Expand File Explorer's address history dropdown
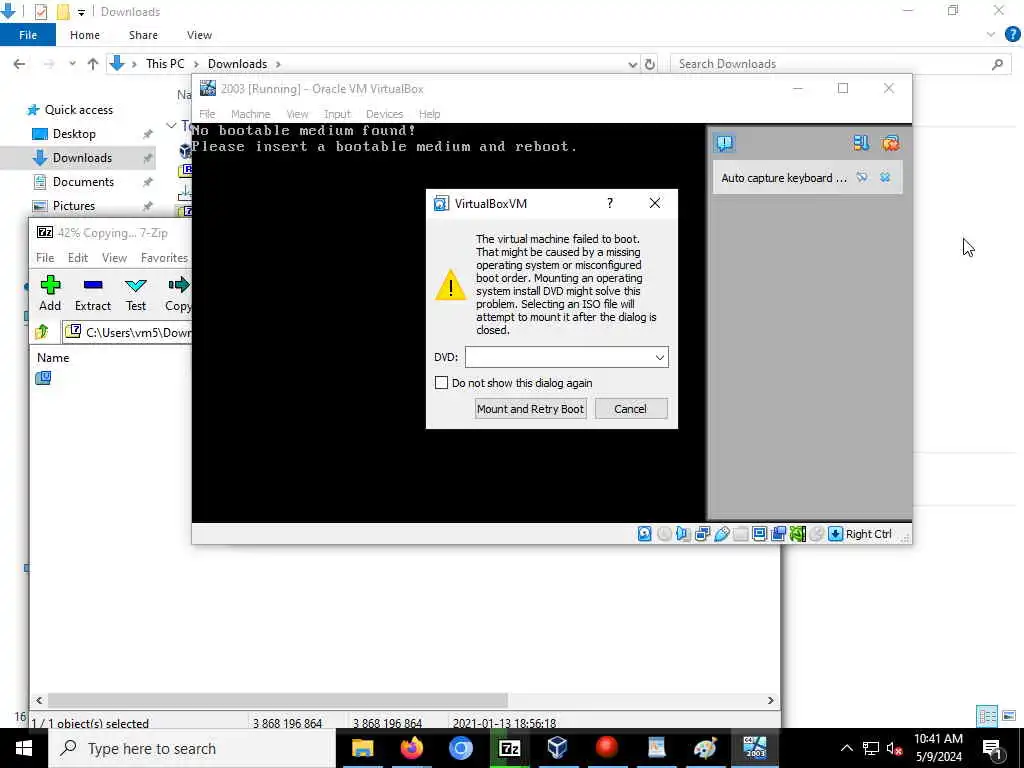This screenshot has width=1024, height=768. 632,64
